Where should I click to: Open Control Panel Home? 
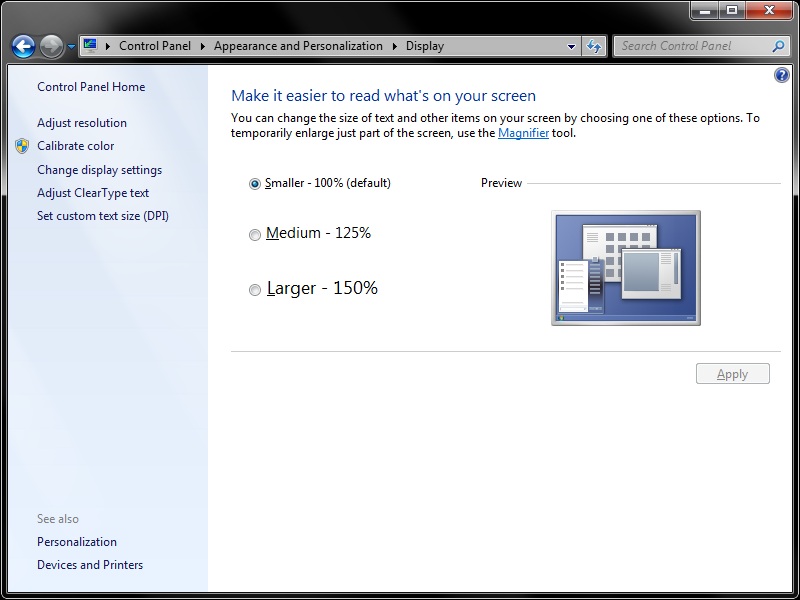pos(91,87)
